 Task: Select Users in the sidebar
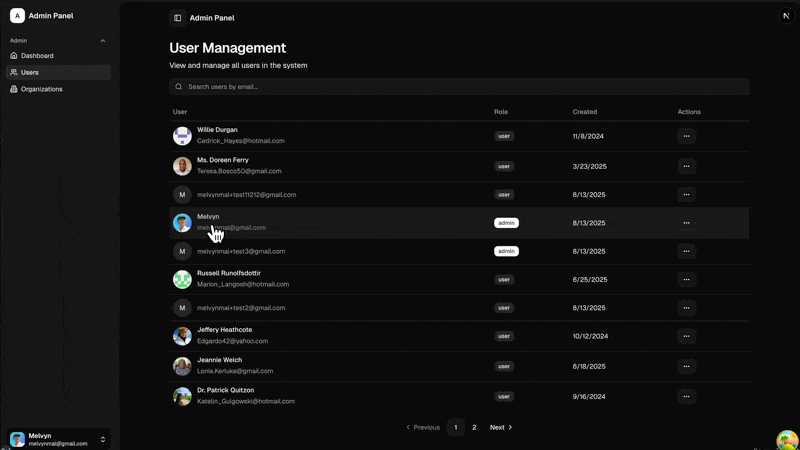point(30,72)
